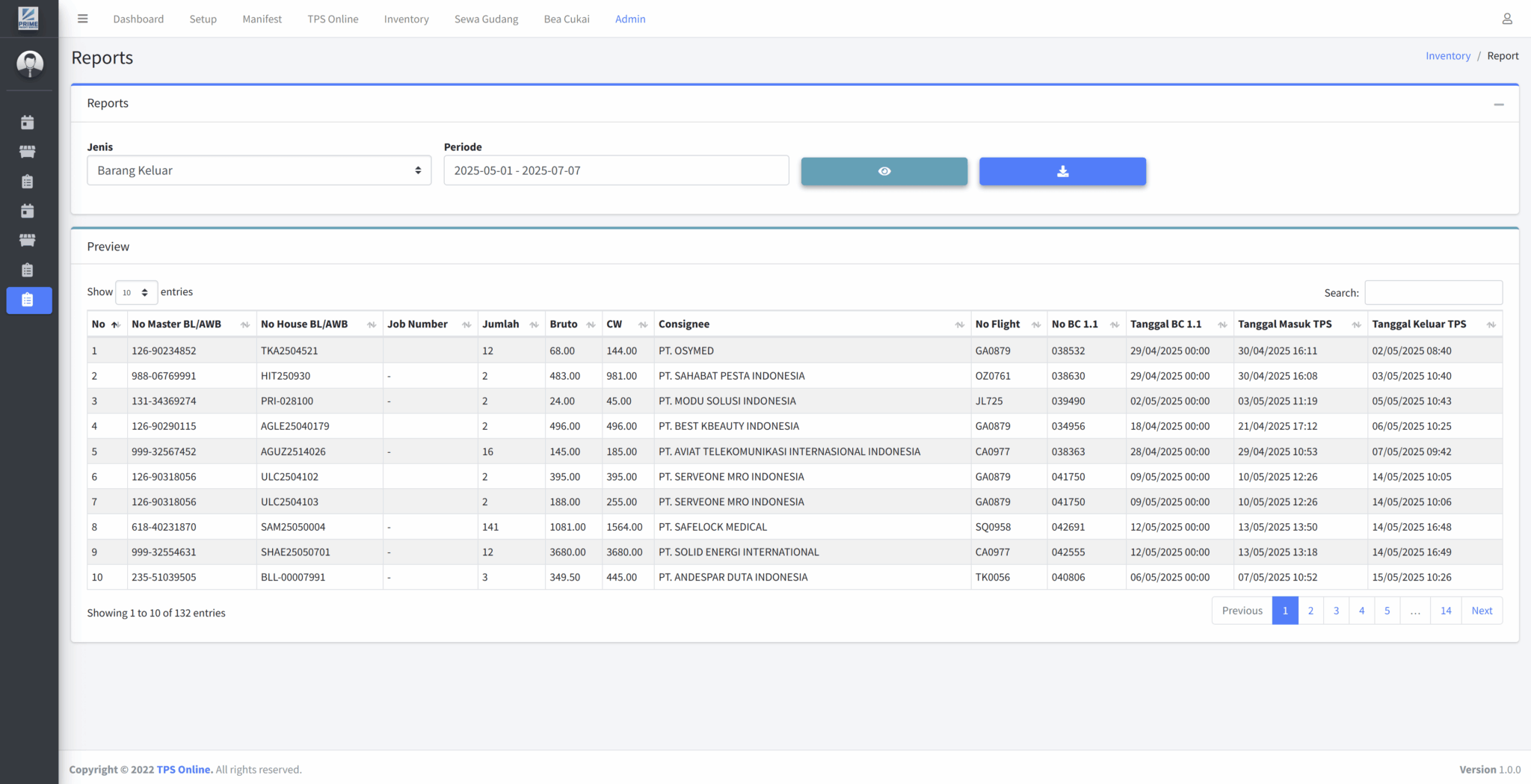
Task: Open the Inventory menu in the top navbar
Action: point(407,19)
